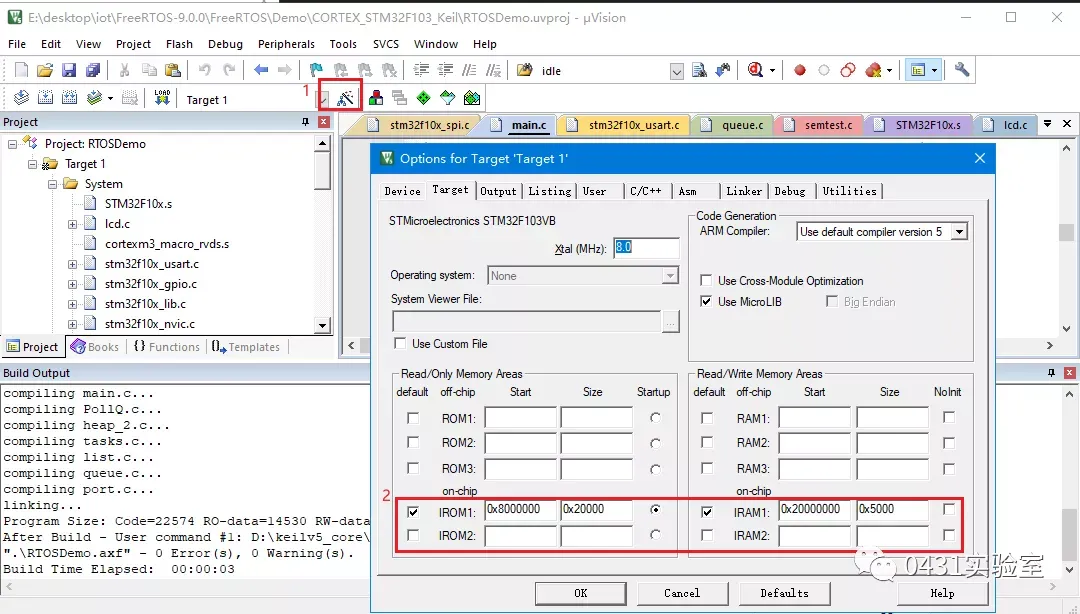Click the Save All icon

click(x=92, y=70)
